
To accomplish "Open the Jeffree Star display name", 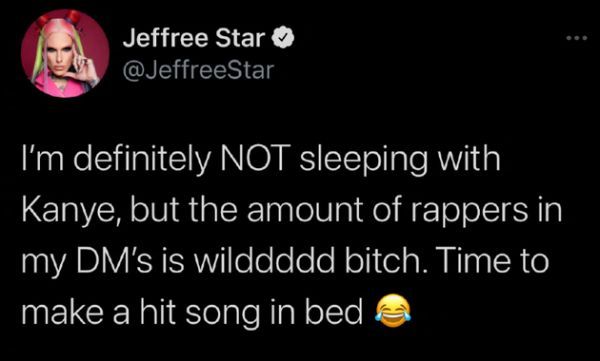I will click(x=194, y=38).
